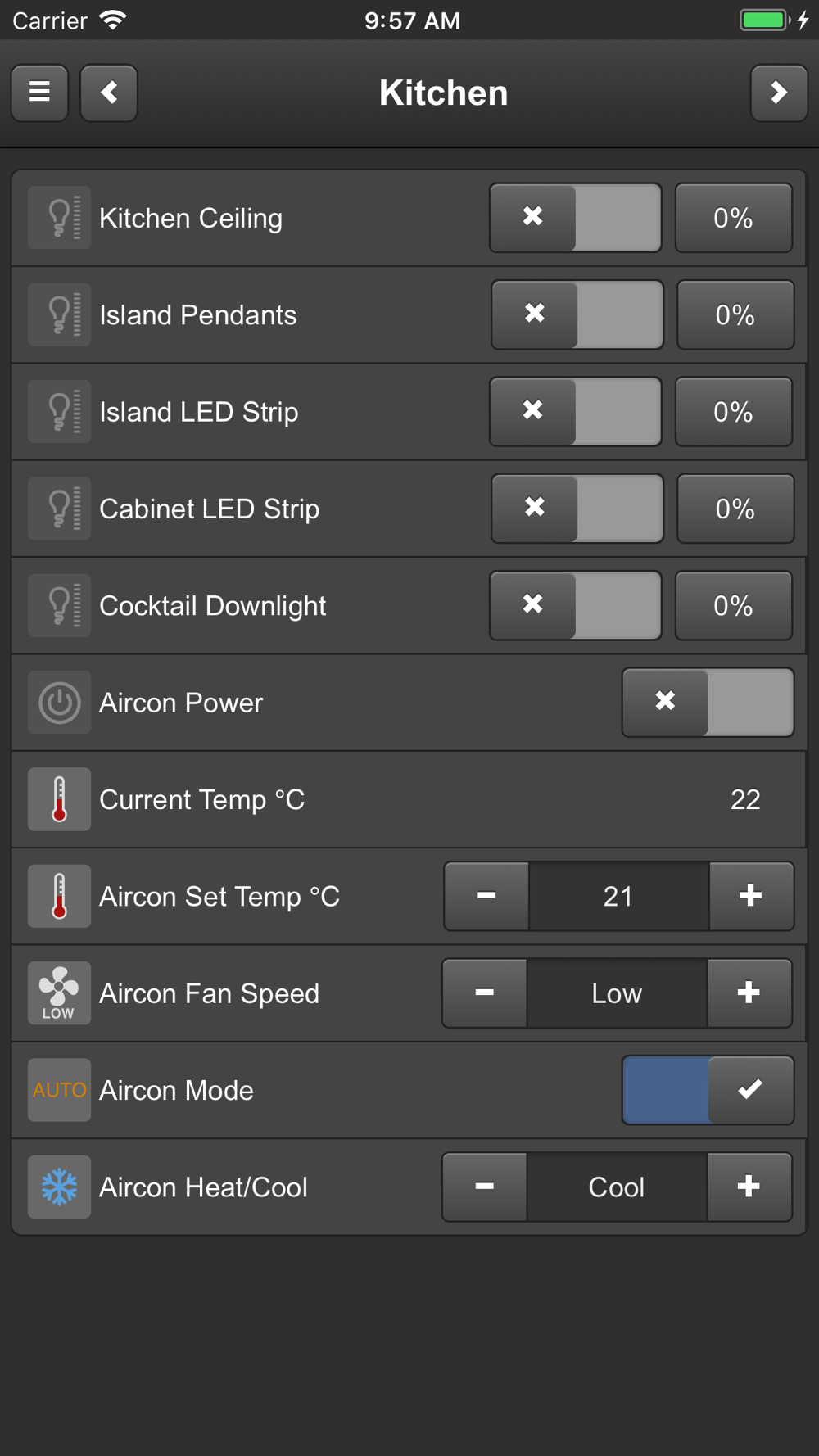This screenshot has width=819, height=1456.
Task: Go to next room with right arrow
Action: coord(779,93)
